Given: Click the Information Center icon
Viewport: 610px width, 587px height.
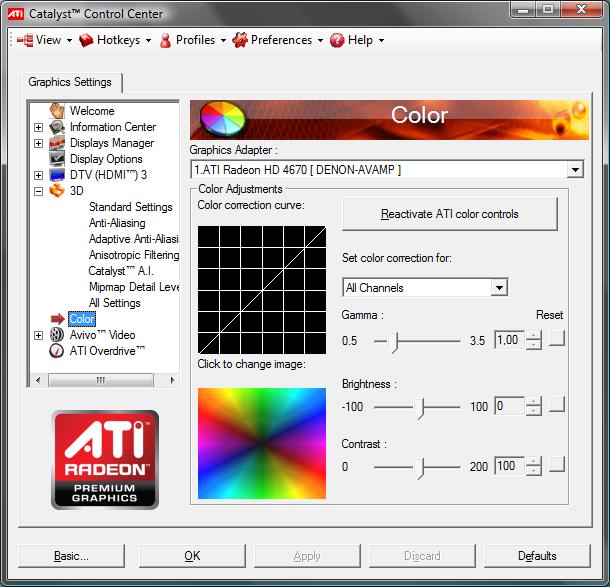Looking at the screenshot, I should tap(57, 127).
